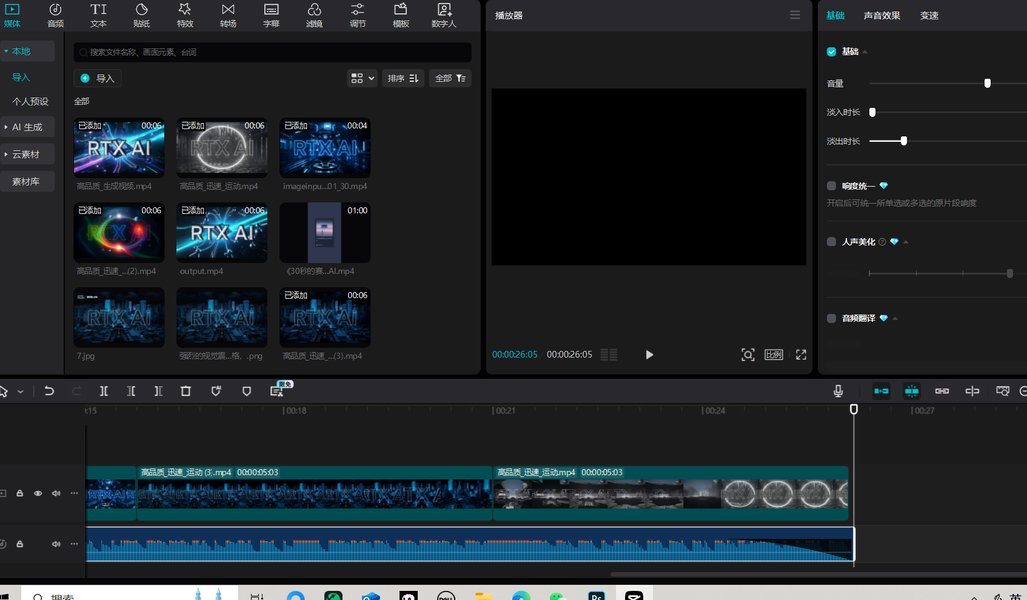Toggle main track magnet icon
1027x600 pixels.
pyautogui.click(x=881, y=391)
